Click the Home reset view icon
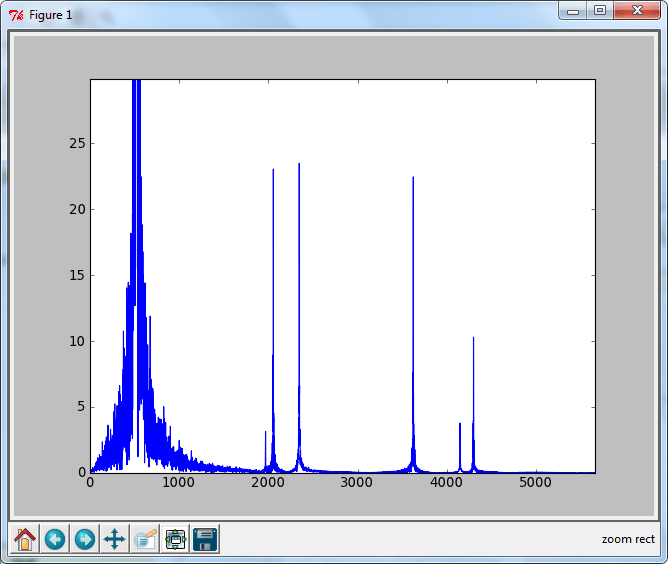The height and width of the screenshot is (564, 668). pyautogui.click(x=25, y=540)
